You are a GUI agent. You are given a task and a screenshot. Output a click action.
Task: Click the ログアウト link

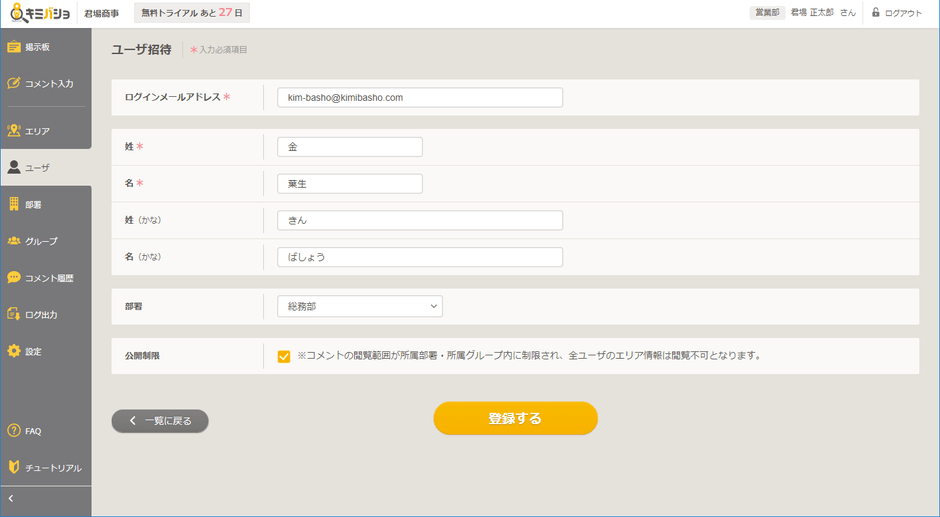(x=903, y=13)
